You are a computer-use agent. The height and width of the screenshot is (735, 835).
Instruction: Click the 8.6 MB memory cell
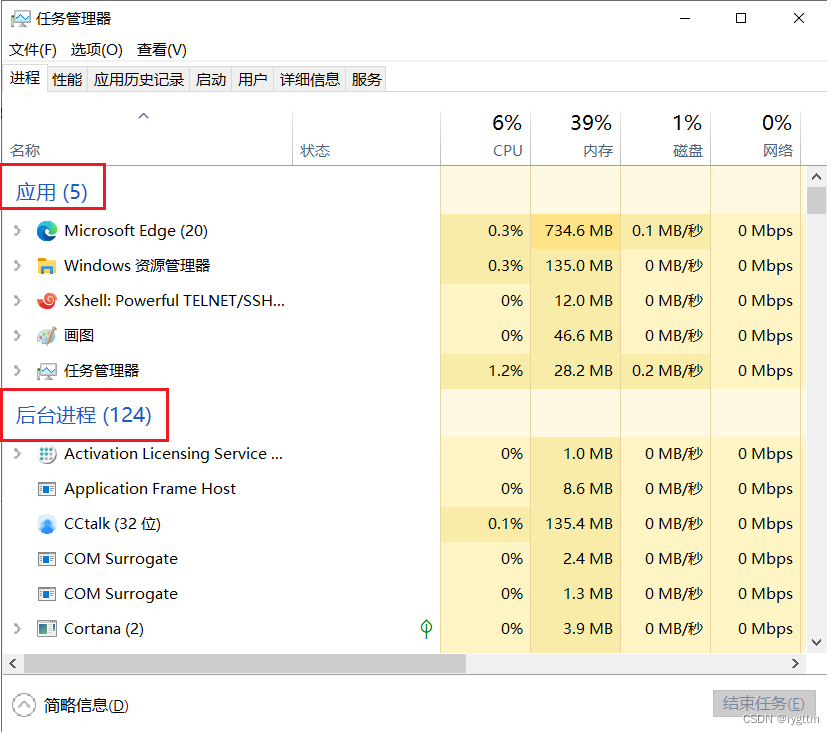pos(576,489)
